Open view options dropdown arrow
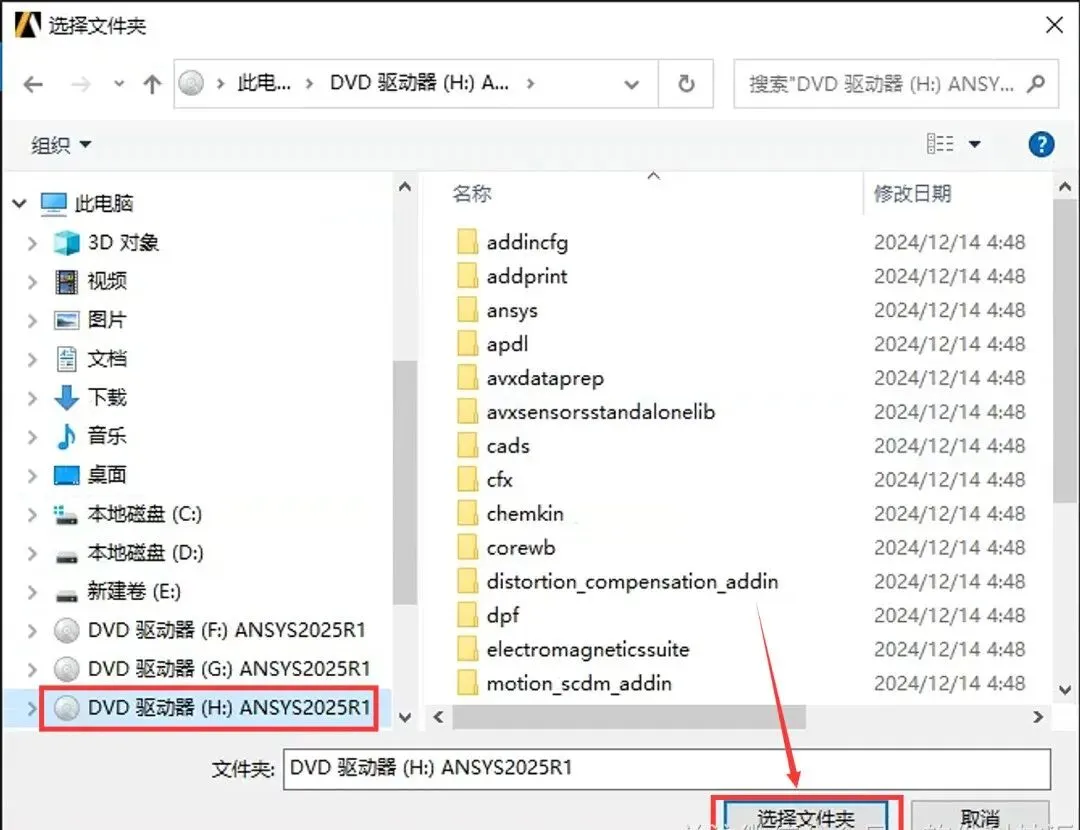This screenshot has height=830, width=1080. tap(975, 144)
